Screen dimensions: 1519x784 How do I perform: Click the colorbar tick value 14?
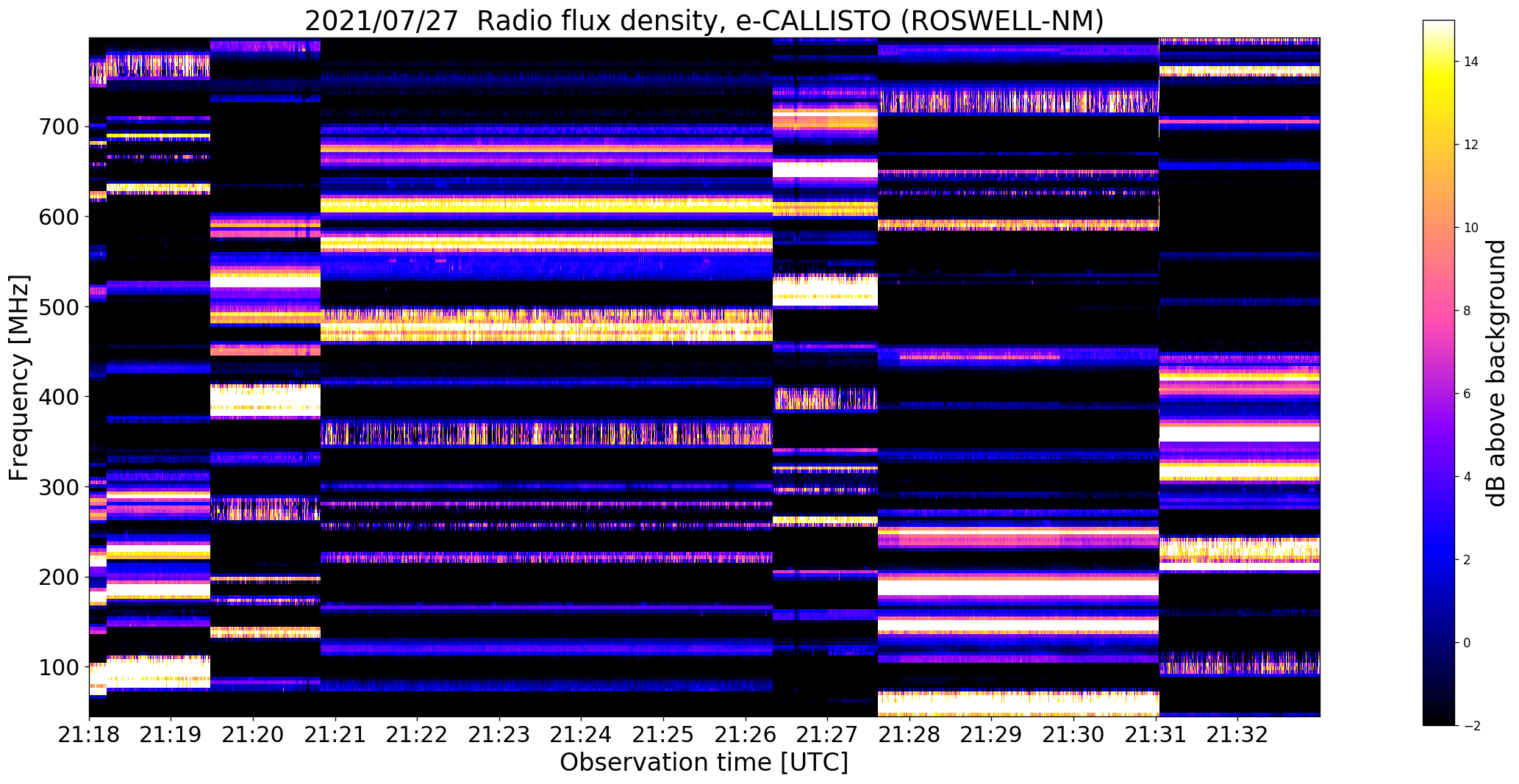pyautogui.click(x=1471, y=62)
